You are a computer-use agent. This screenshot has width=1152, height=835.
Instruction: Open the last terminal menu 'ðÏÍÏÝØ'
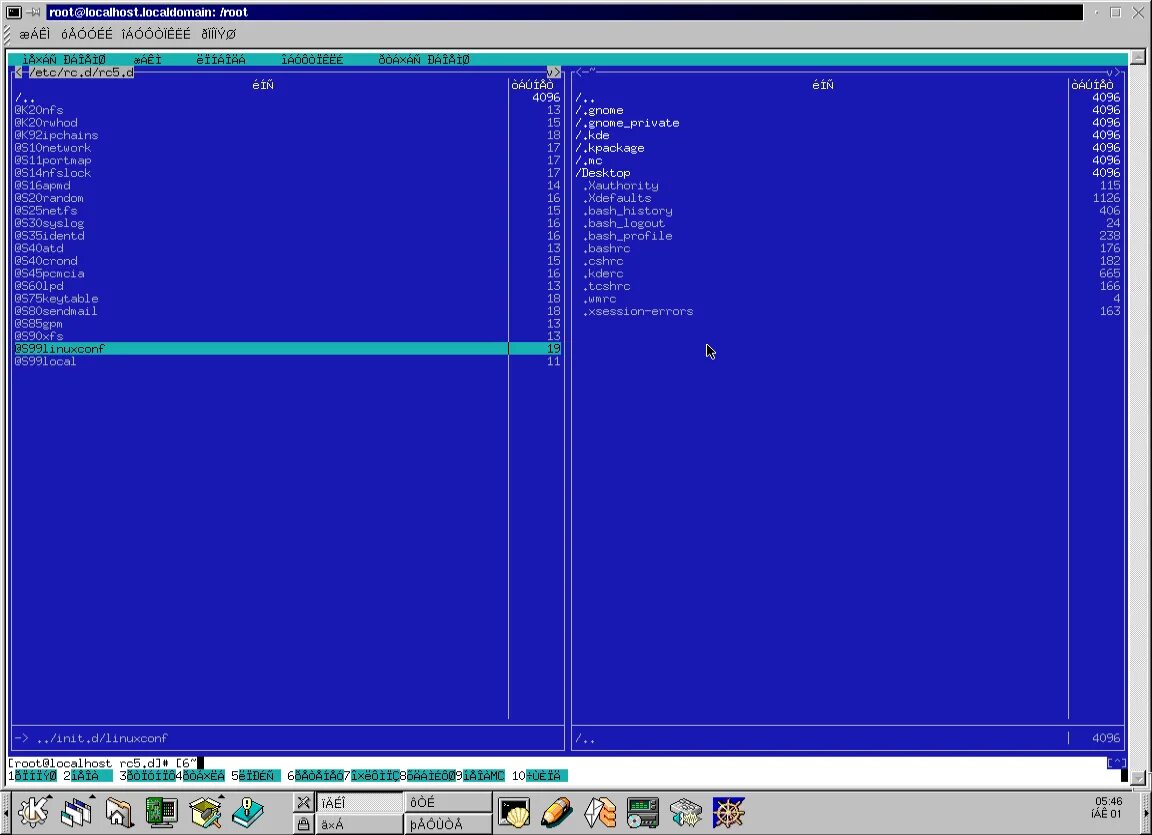(219, 34)
